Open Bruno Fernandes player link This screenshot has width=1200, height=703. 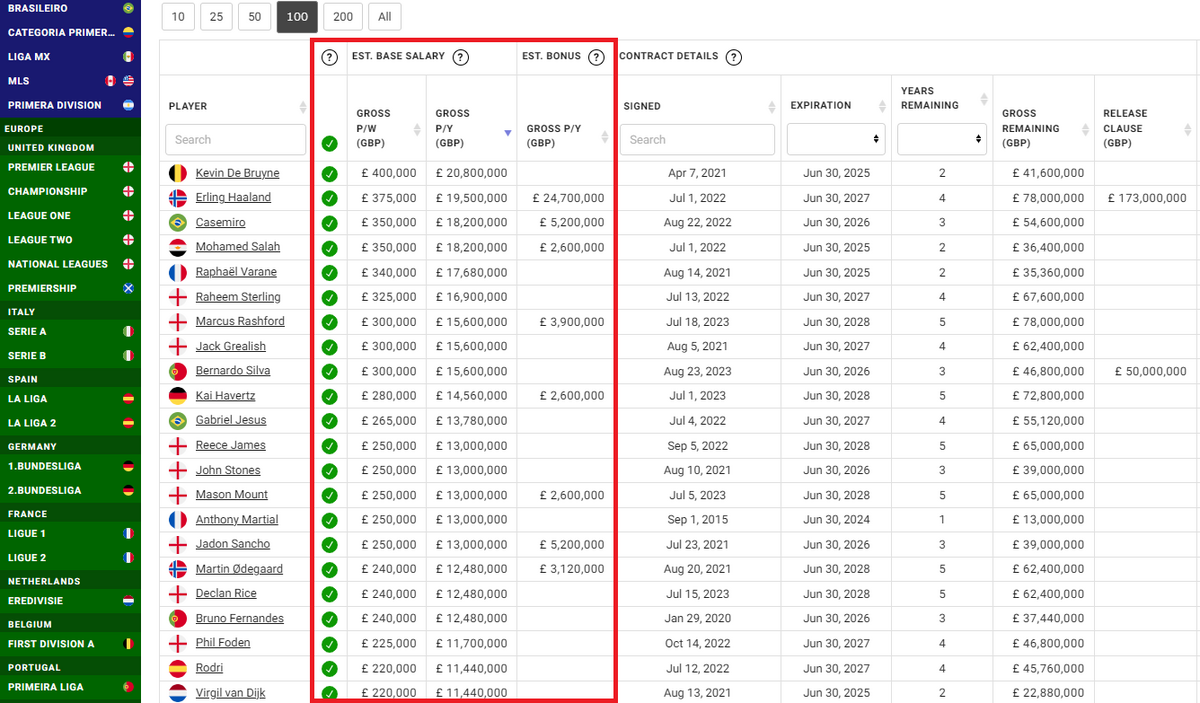239,618
